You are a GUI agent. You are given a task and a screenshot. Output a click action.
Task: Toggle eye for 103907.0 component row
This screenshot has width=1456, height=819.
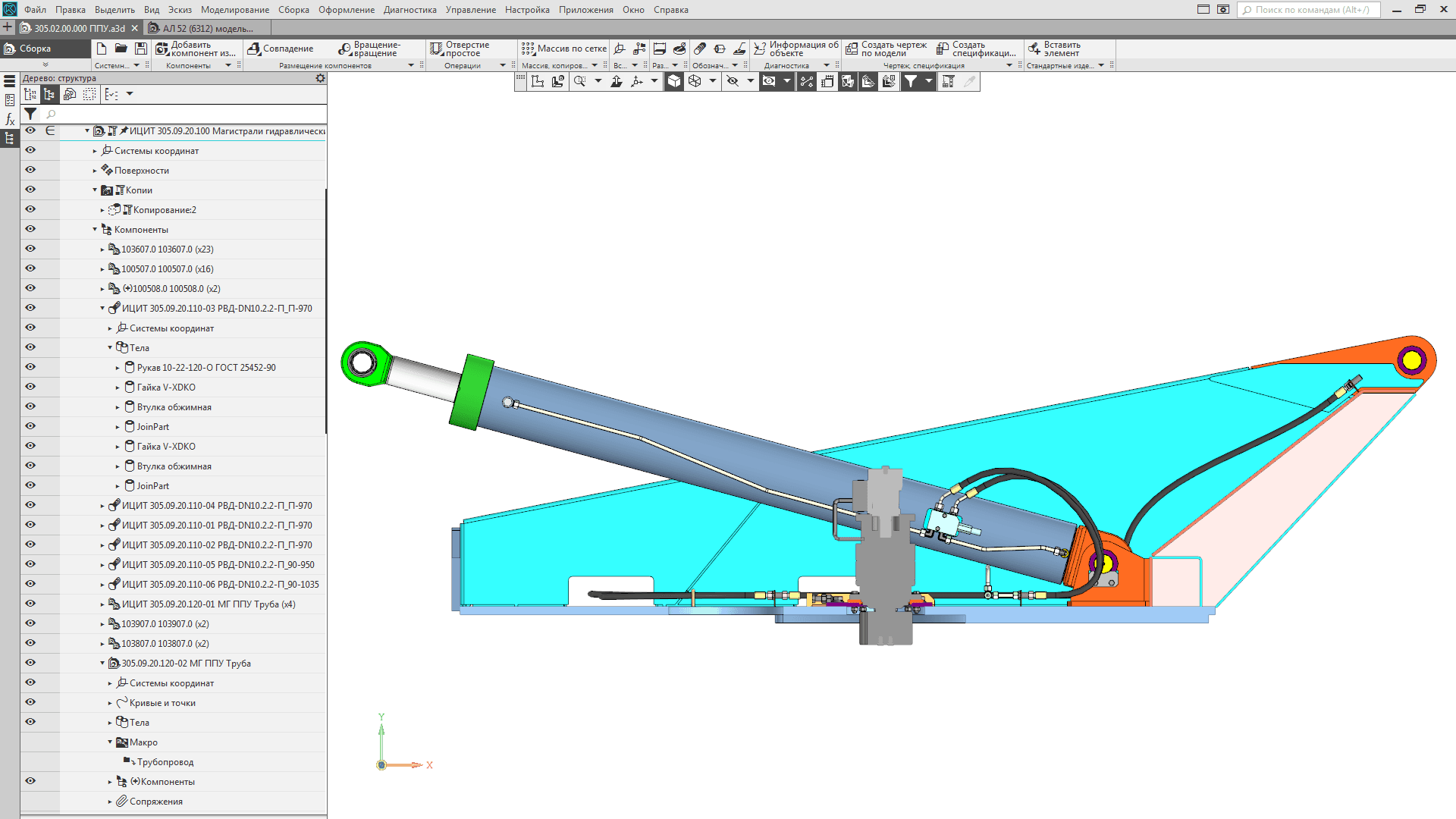30,624
